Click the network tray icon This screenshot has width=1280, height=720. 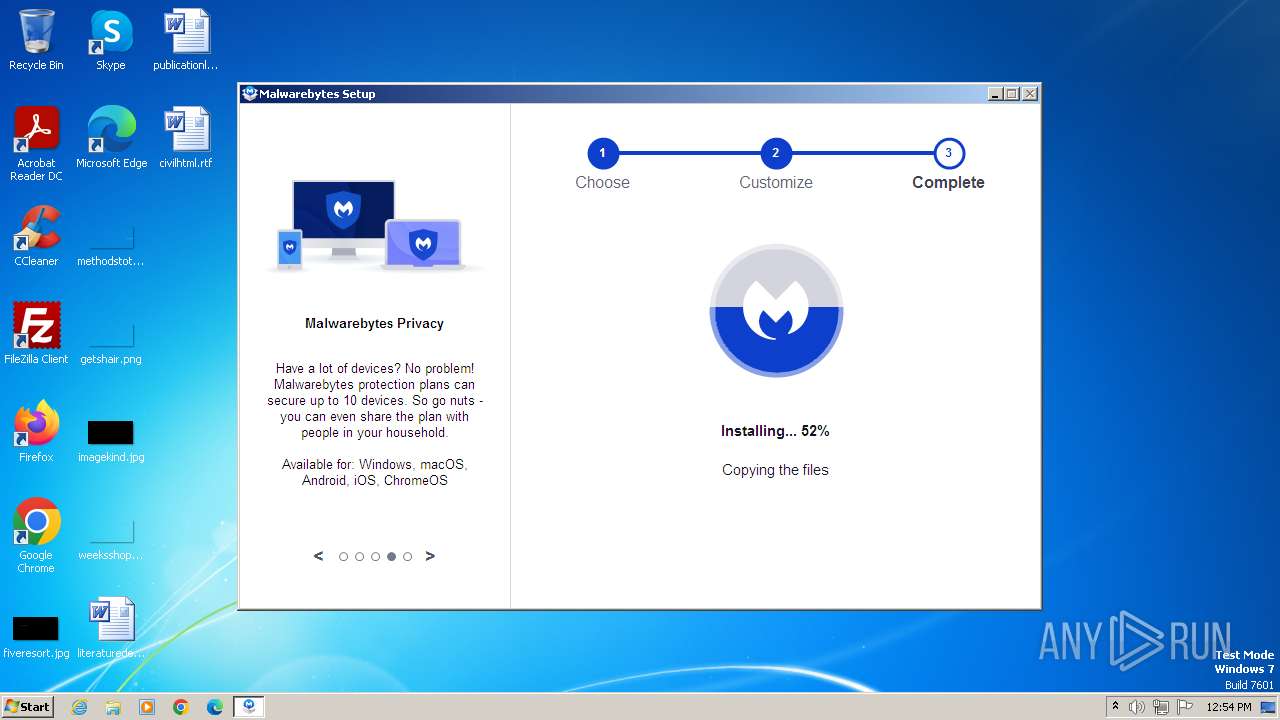coord(1160,707)
